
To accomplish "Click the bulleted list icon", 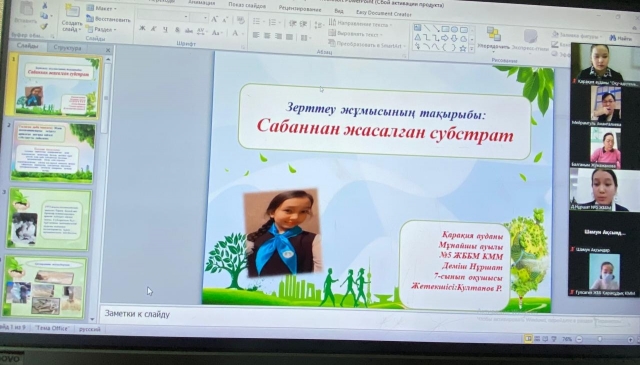I will [257, 21].
